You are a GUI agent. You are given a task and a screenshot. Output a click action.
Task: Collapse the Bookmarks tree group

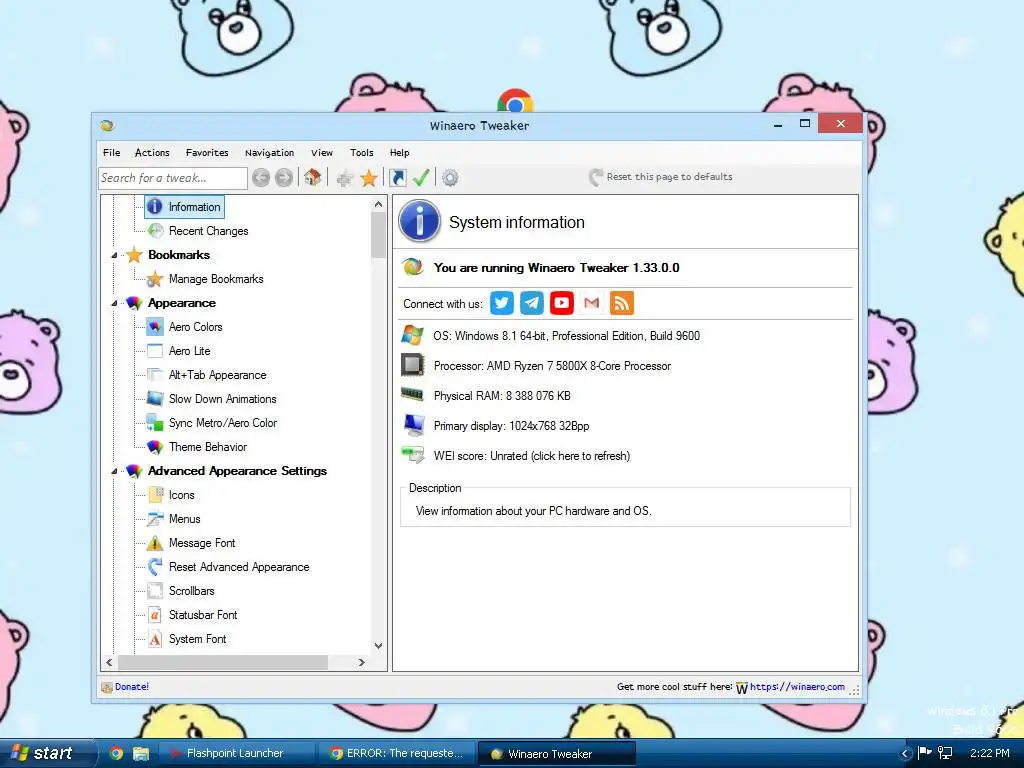[x=114, y=255]
